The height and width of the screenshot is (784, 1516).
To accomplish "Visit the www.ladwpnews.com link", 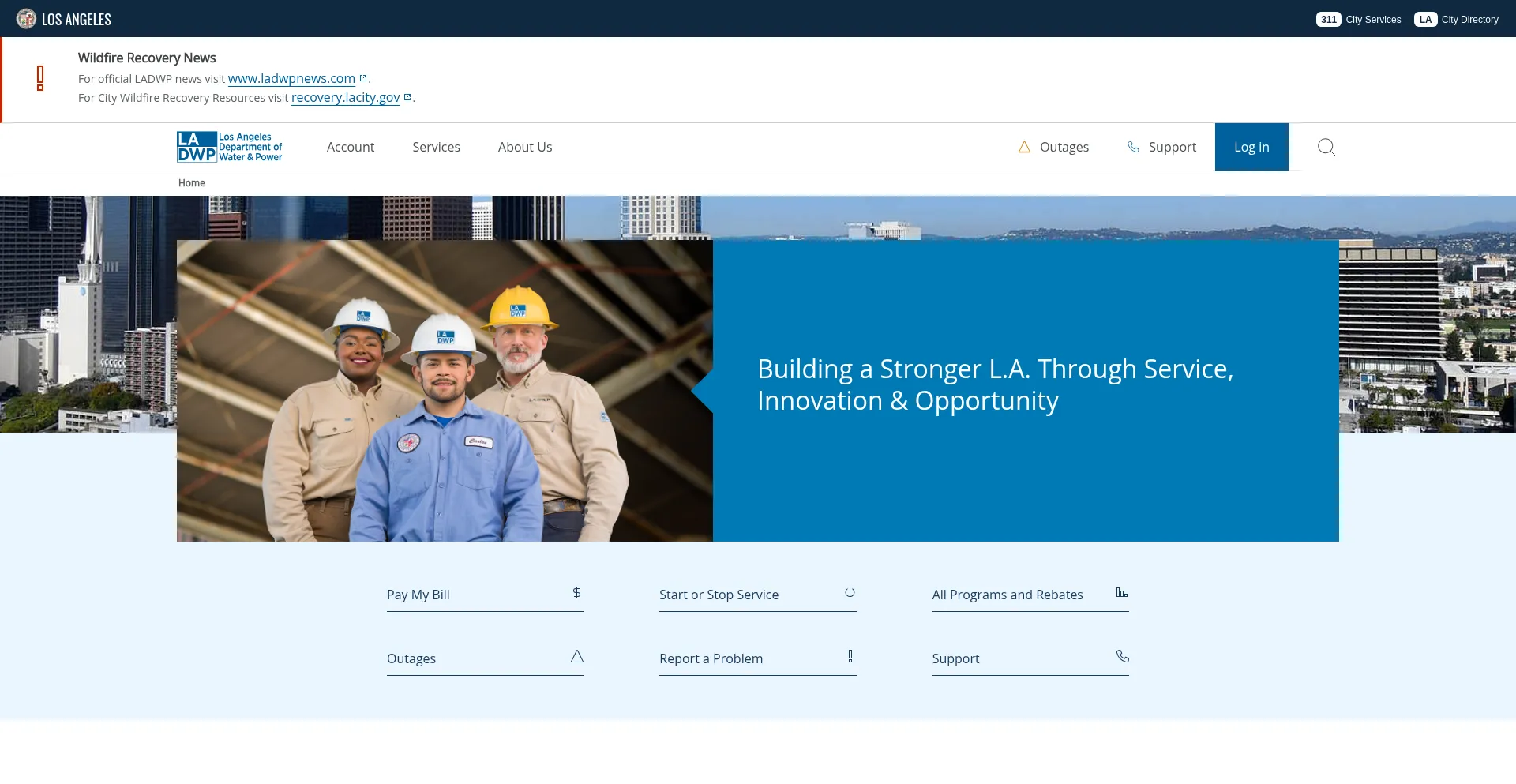I will click(x=291, y=79).
